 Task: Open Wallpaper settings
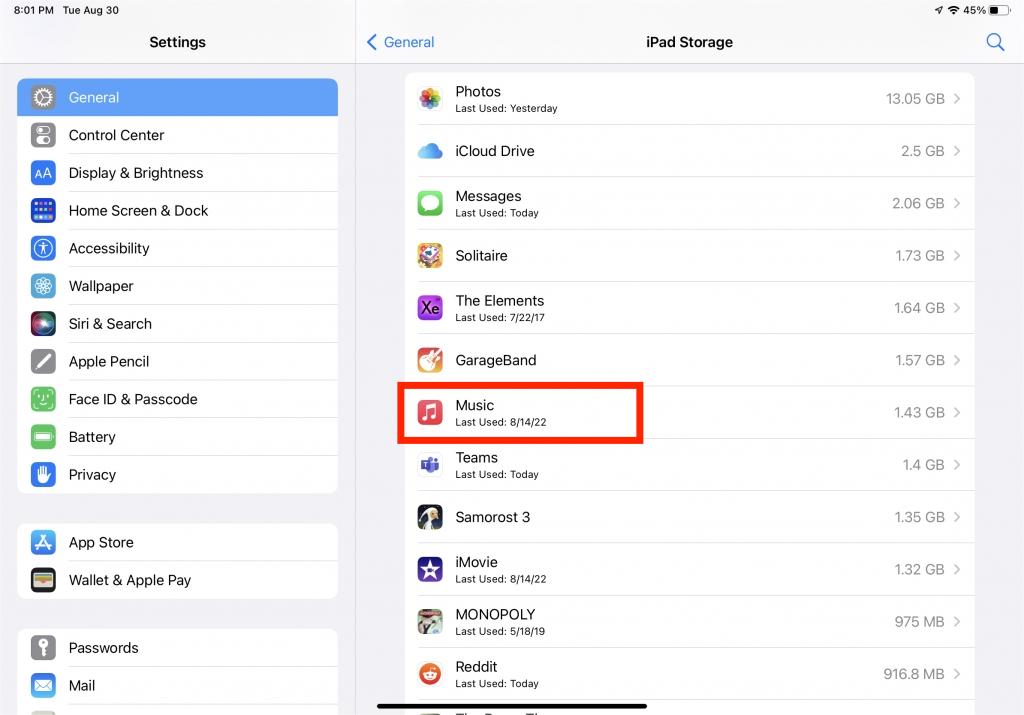(x=178, y=286)
